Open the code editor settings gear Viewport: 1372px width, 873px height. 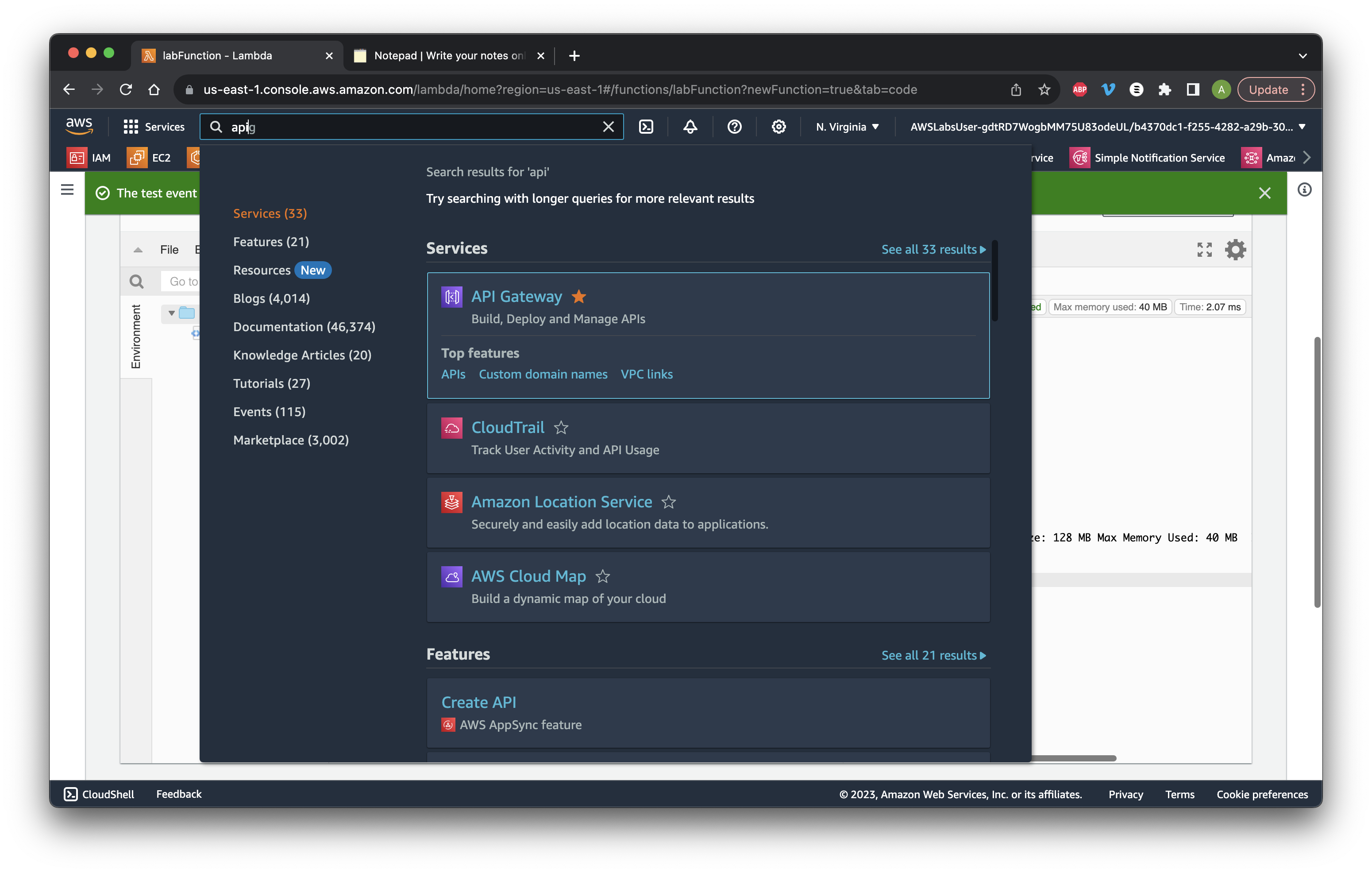[x=1235, y=250]
